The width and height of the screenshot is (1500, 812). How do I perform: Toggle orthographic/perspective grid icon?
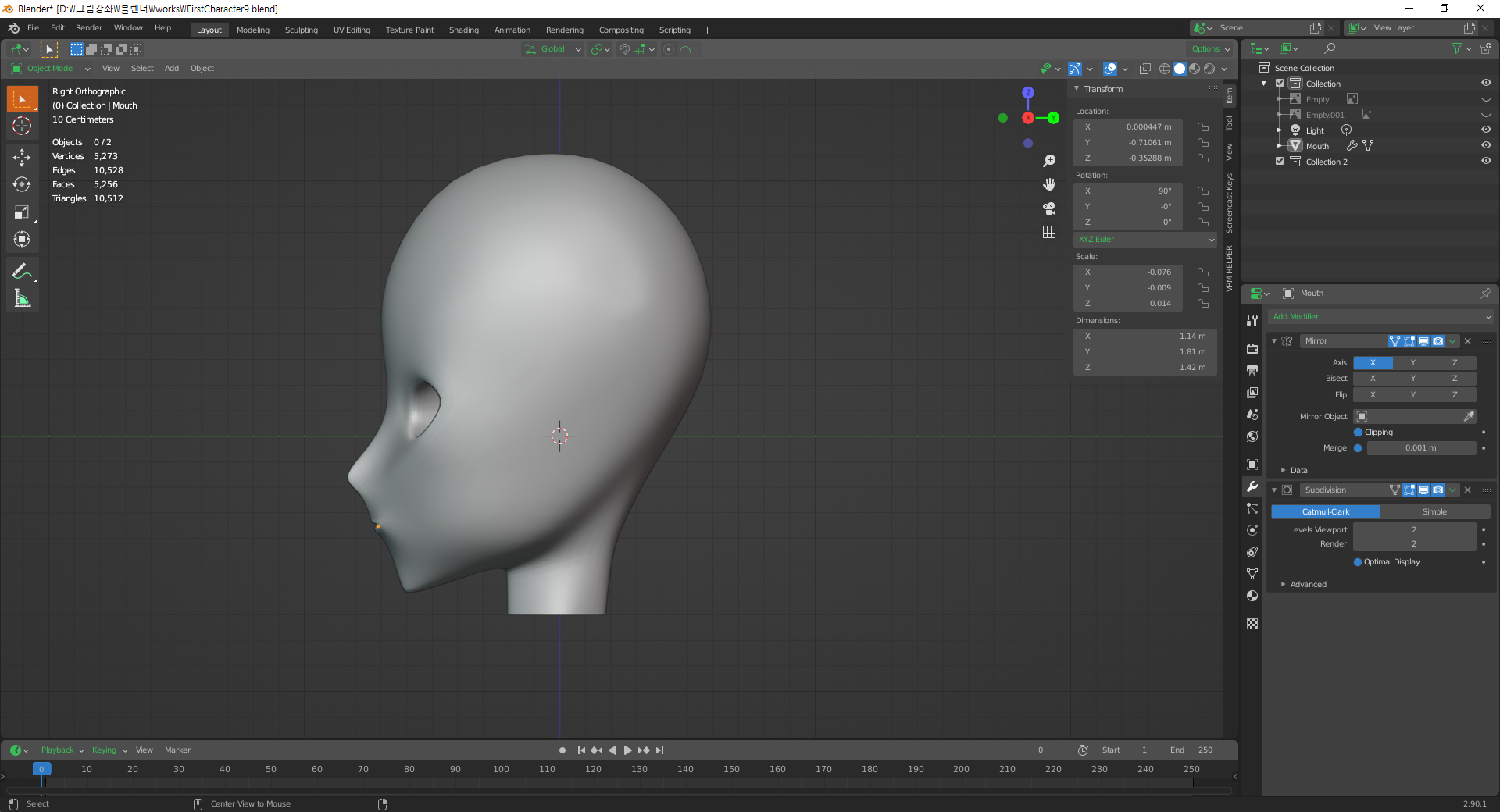pyautogui.click(x=1049, y=232)
